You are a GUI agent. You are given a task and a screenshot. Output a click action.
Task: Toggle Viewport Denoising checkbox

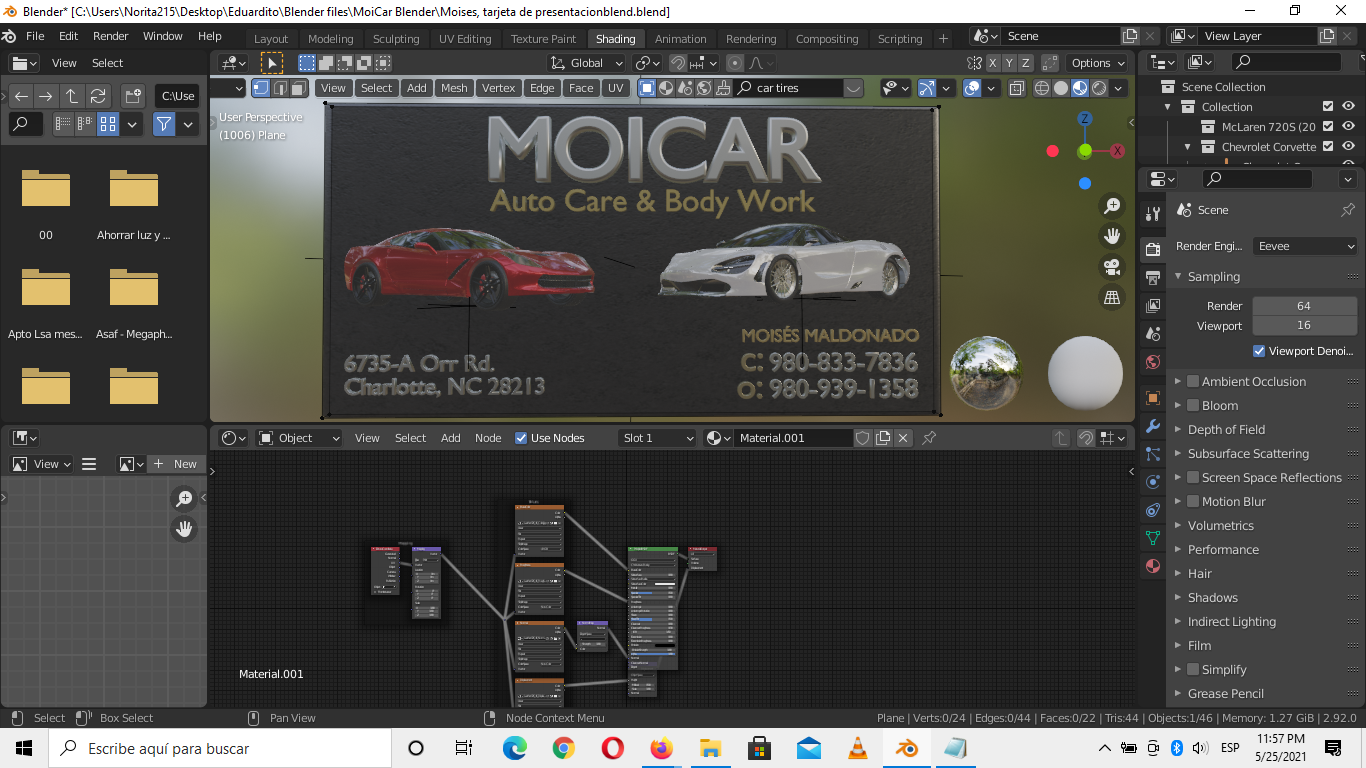coord(1259,351)
